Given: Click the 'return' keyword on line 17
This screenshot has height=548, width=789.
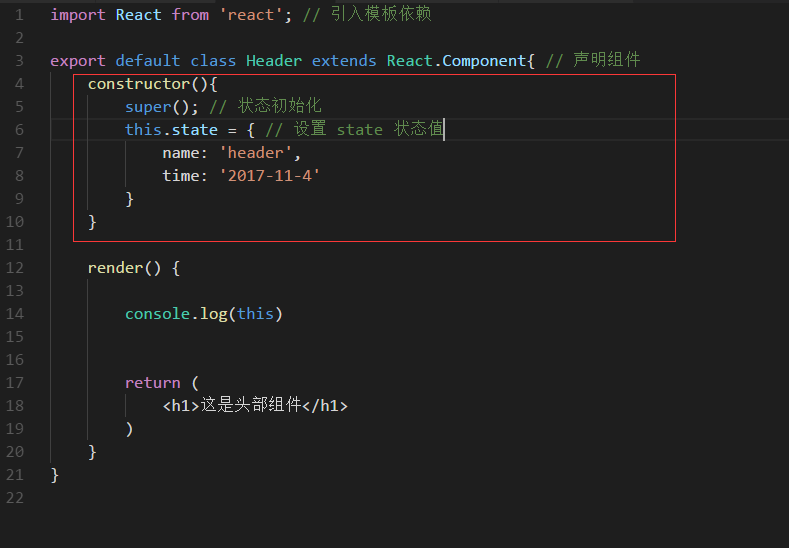Looking at the screenshot, I should point(152,383).
